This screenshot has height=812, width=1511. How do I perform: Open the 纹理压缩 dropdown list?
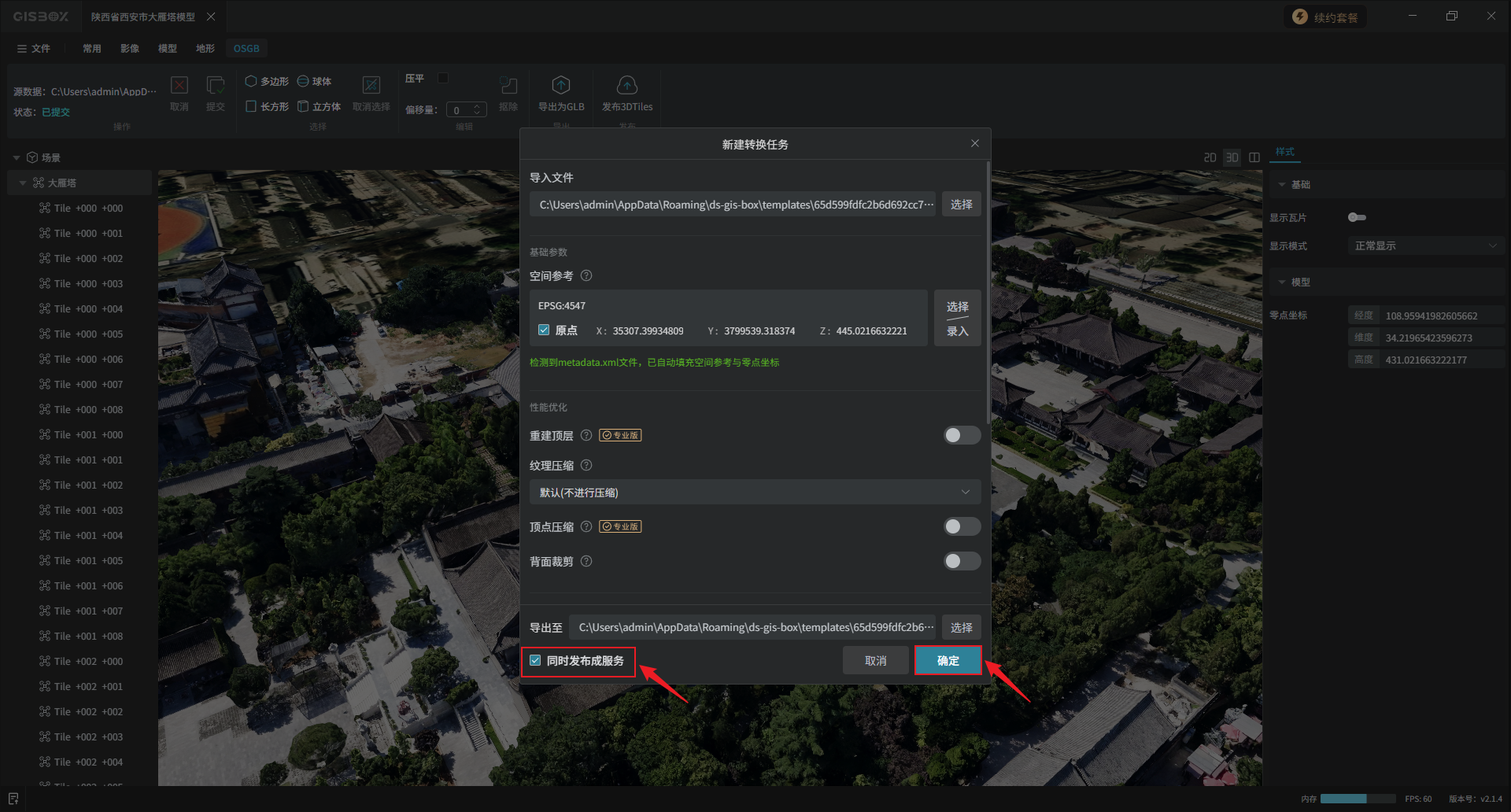754,493
